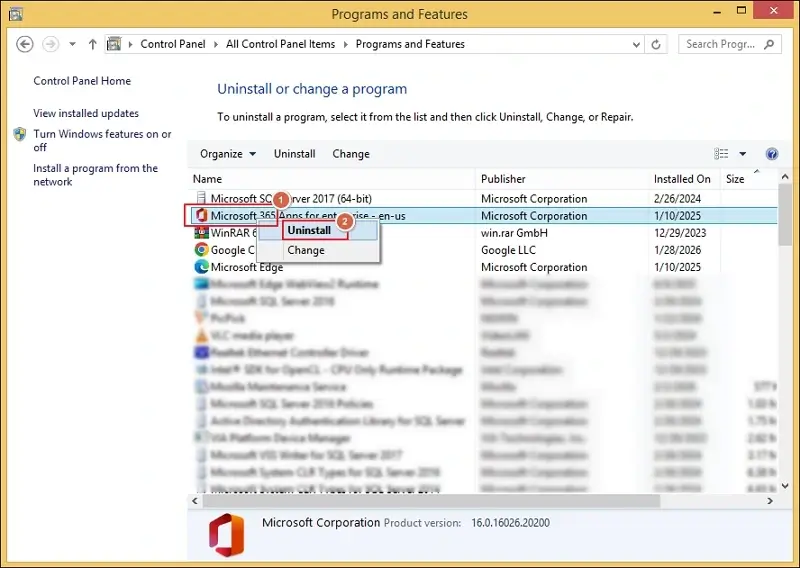Image resolution: width=800 pixels, height=568 pixels.
Task: Open the Help question mark icon
Action: tap(771, 154)
